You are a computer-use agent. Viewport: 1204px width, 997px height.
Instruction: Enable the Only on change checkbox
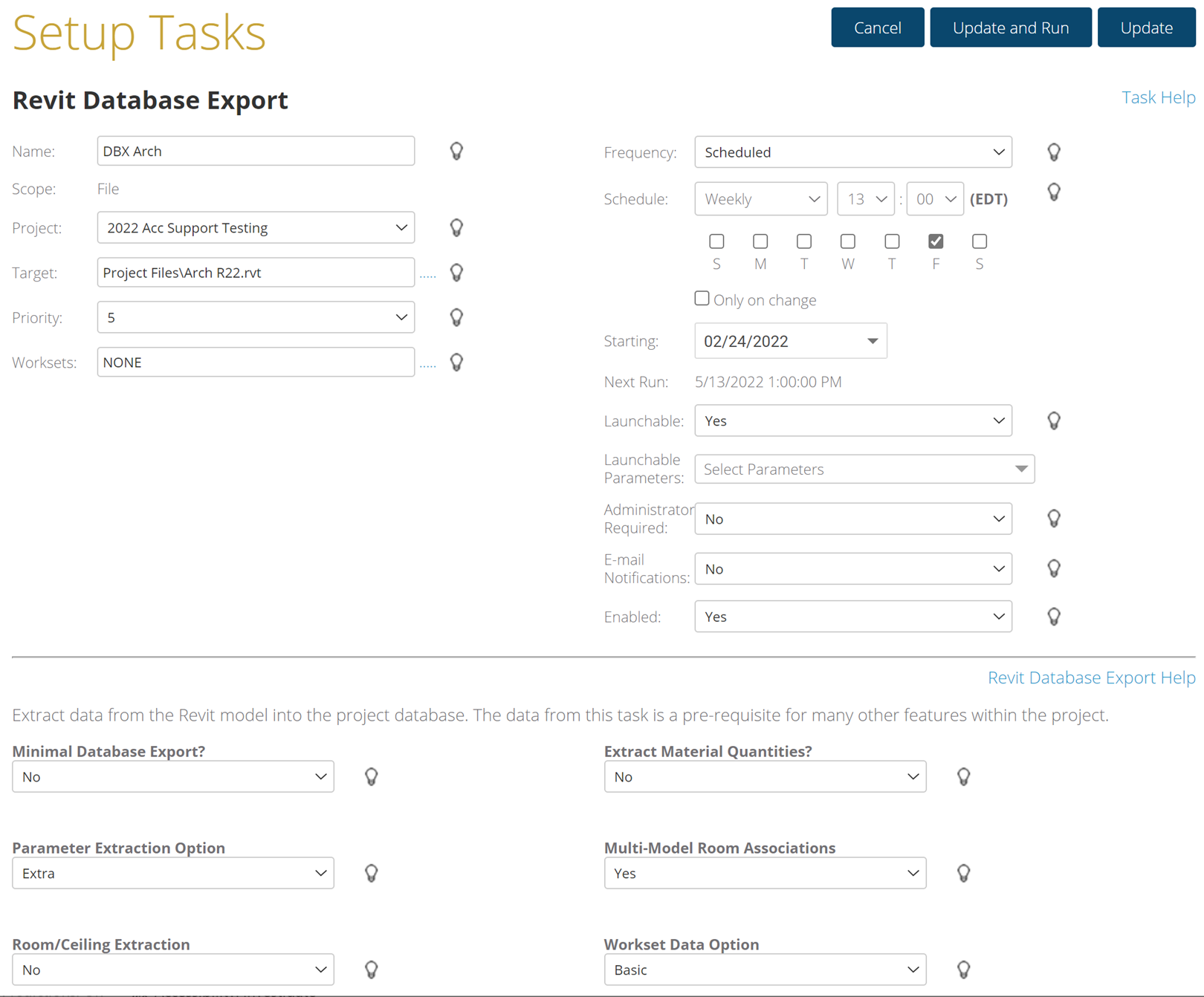702,299
